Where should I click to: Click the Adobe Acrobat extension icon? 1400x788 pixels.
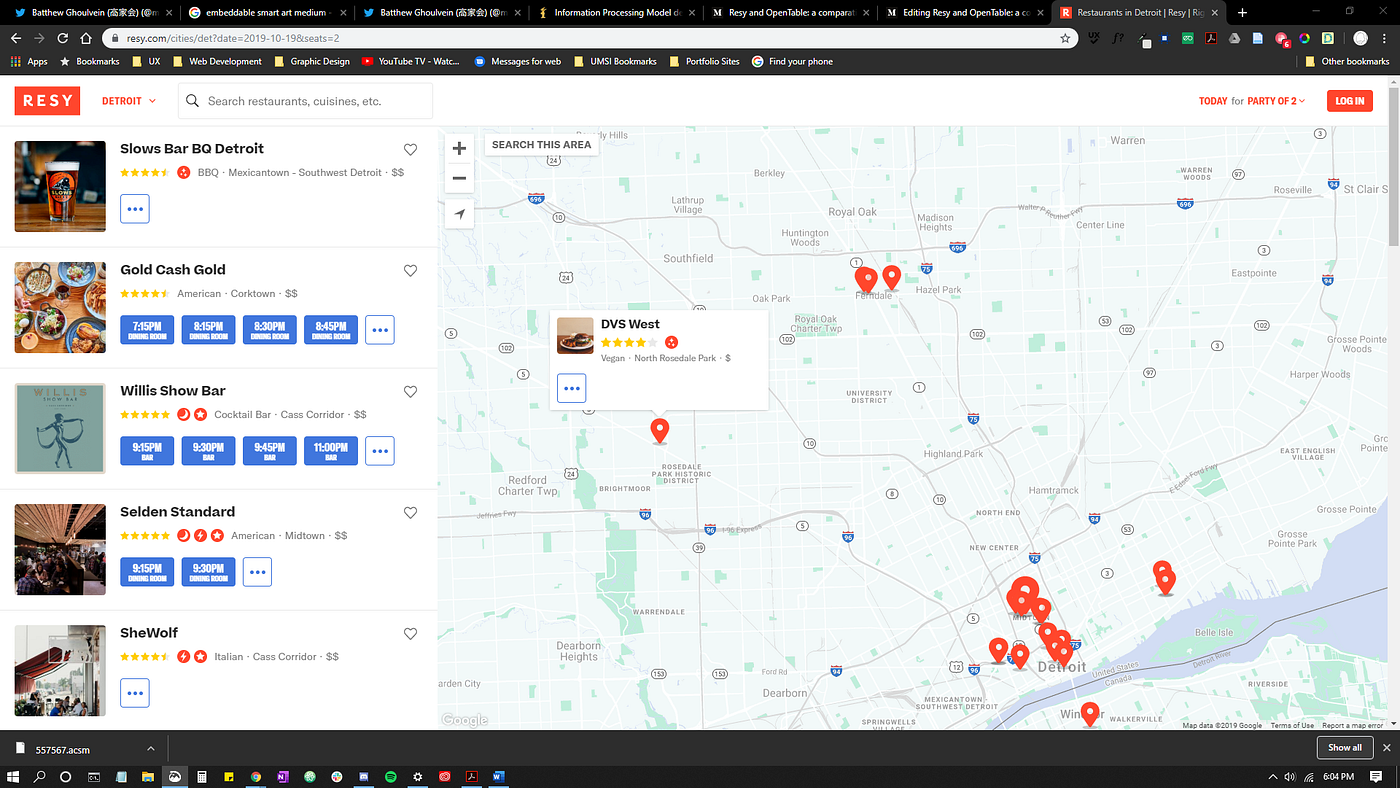click(1210, 38)
